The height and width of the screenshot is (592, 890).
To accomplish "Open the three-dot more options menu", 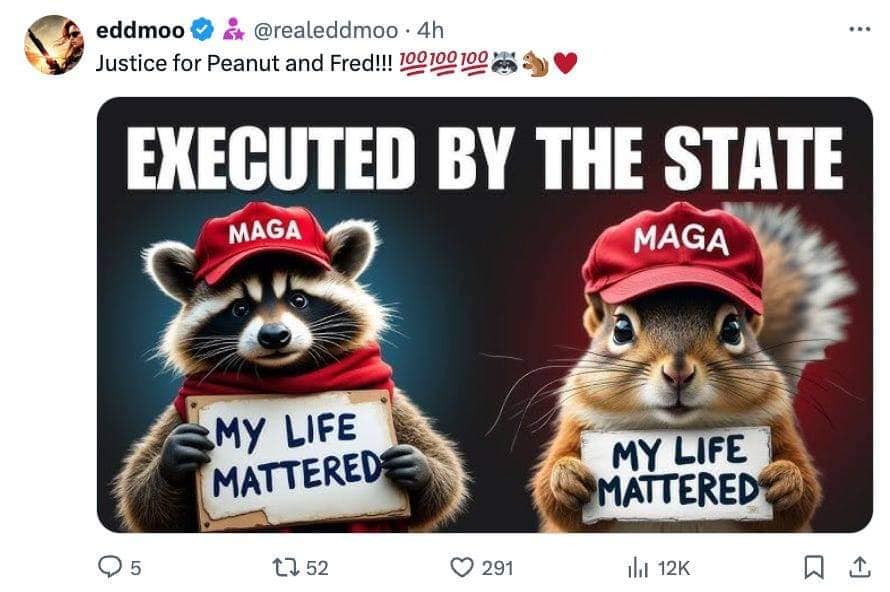I will pos(858,29).
